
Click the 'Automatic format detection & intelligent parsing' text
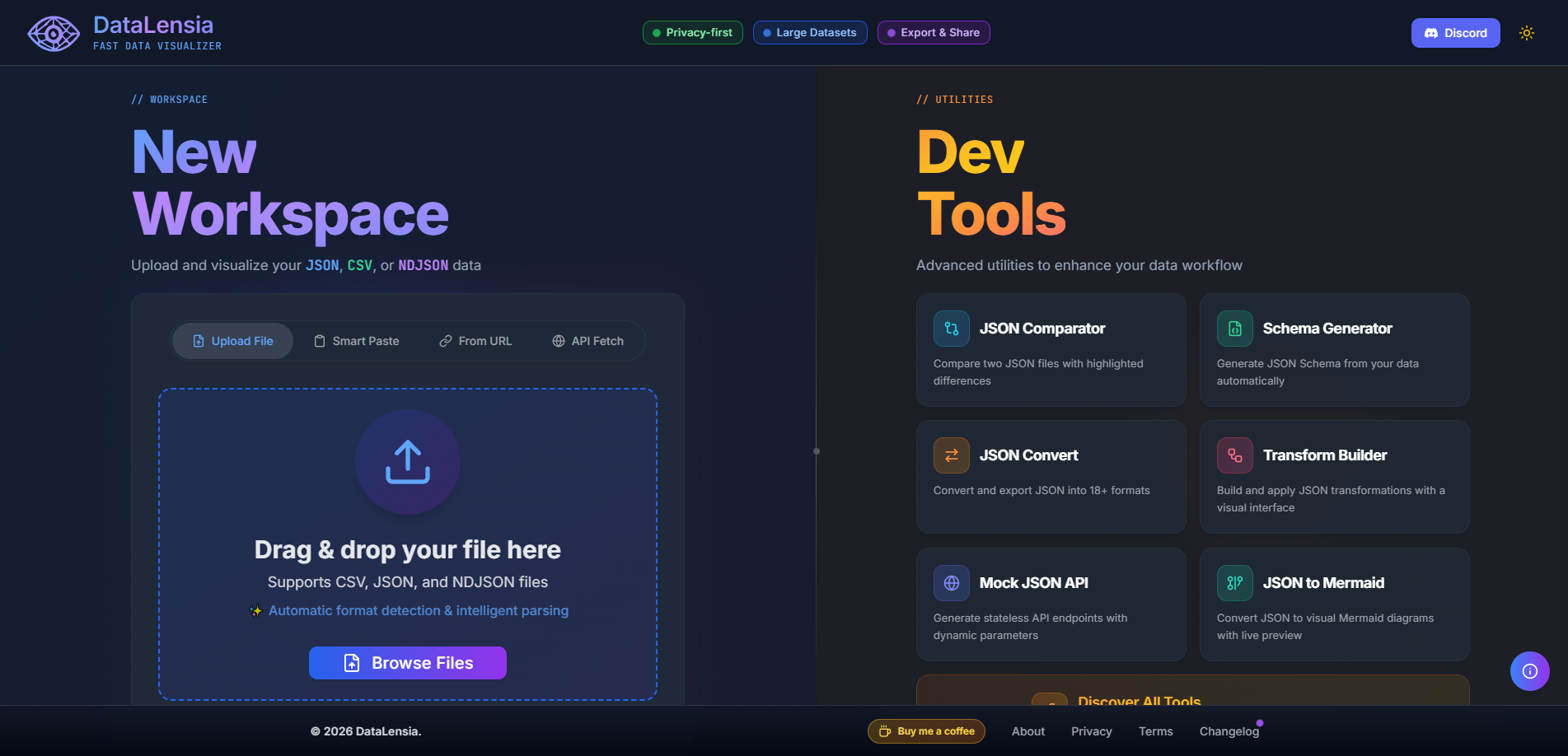tap(419, 611)
